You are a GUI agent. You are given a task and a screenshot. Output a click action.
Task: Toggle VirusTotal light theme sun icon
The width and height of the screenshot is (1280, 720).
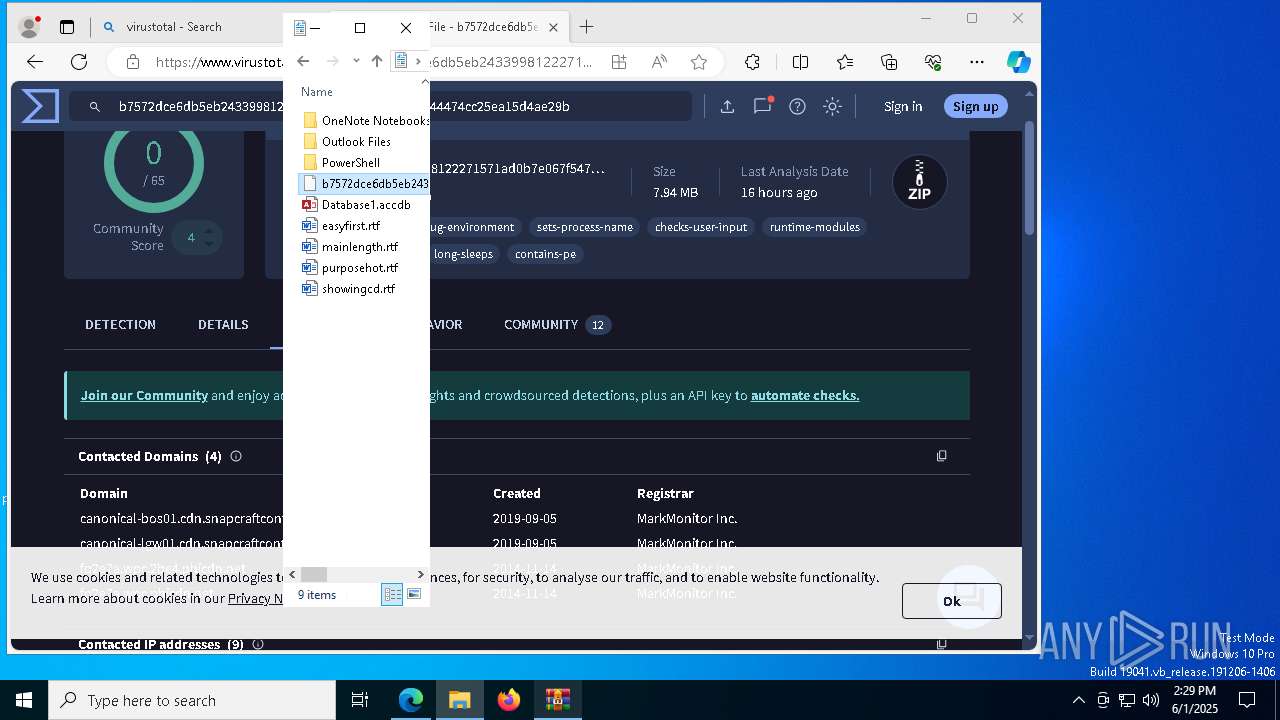[x=832, y=106]
